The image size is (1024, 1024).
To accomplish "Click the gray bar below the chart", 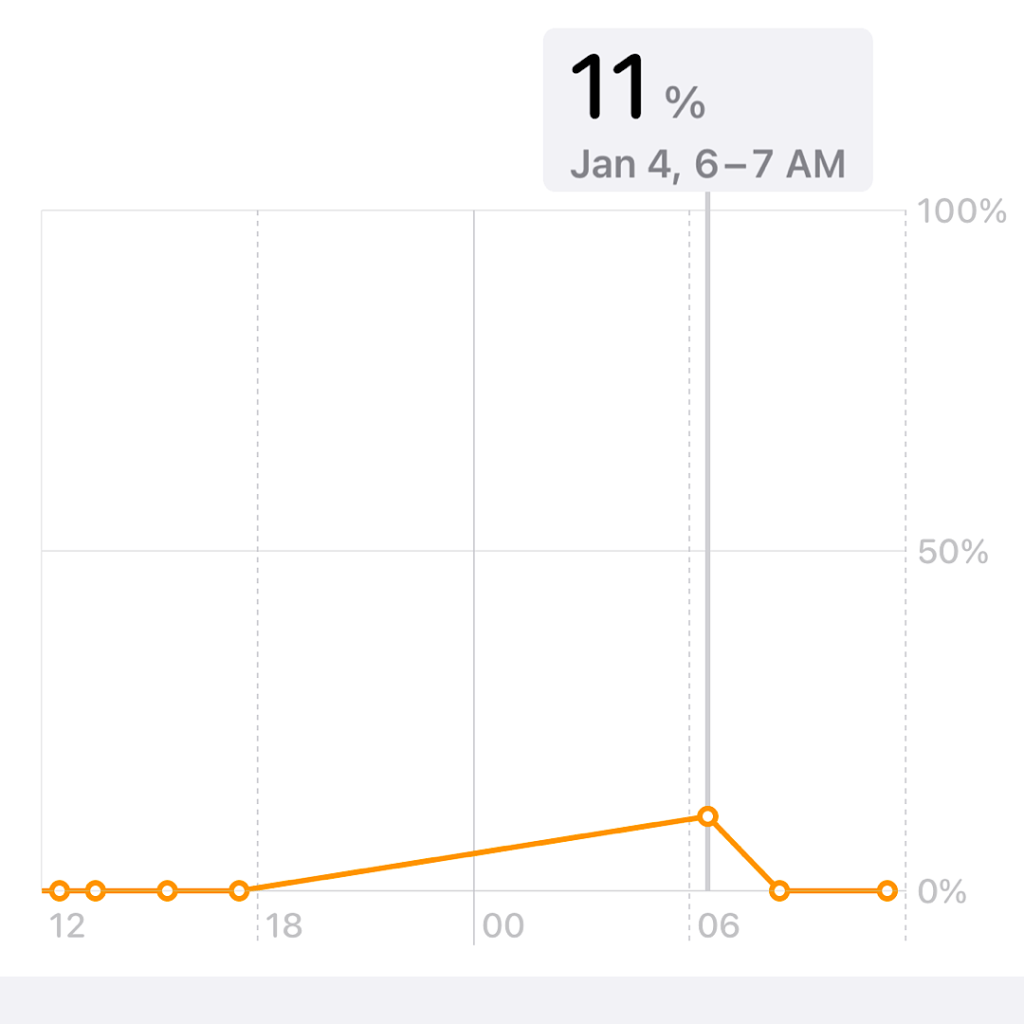I will (x=512, y=999).
